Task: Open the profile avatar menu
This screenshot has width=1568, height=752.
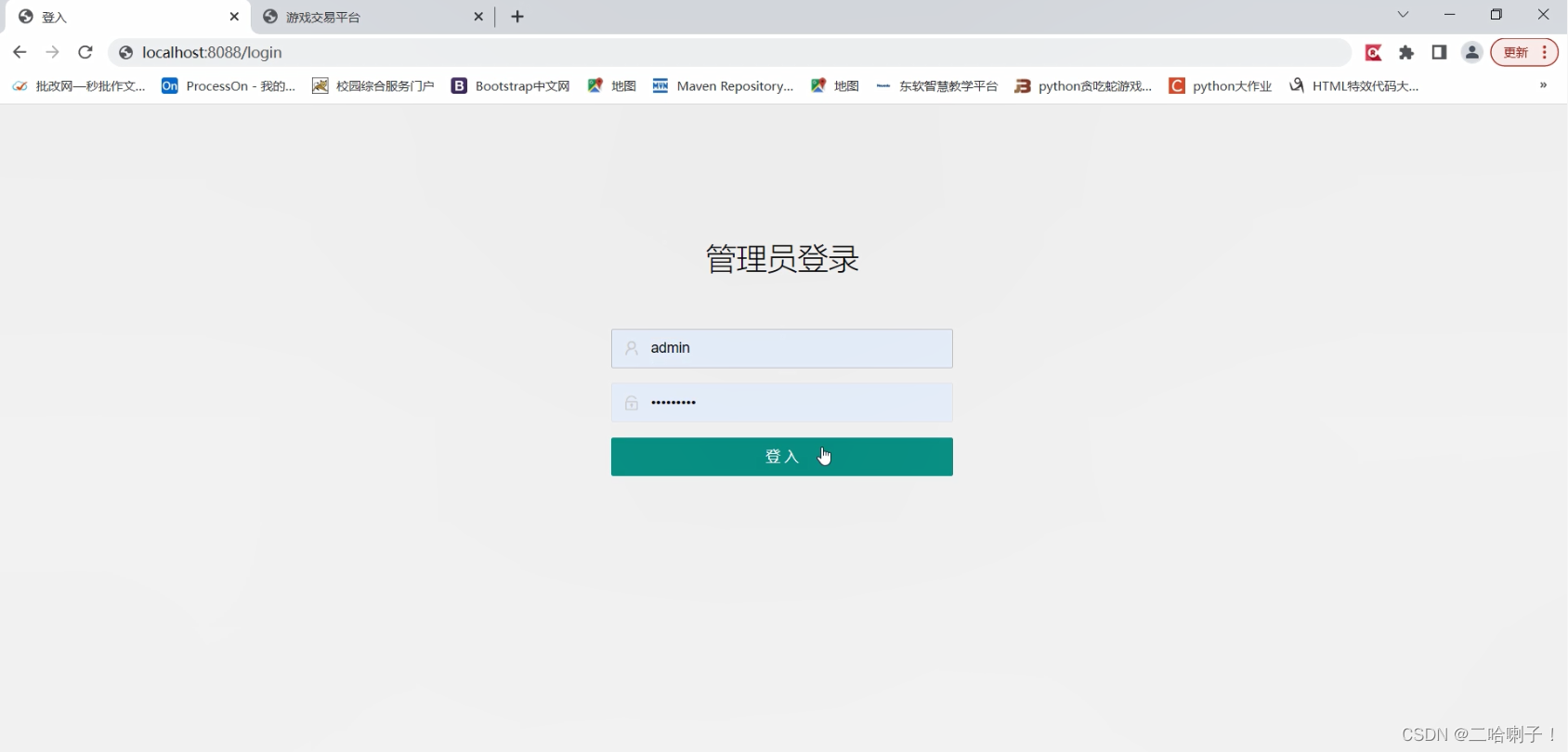Action: pyautogui.click(x=1471, y=53)
